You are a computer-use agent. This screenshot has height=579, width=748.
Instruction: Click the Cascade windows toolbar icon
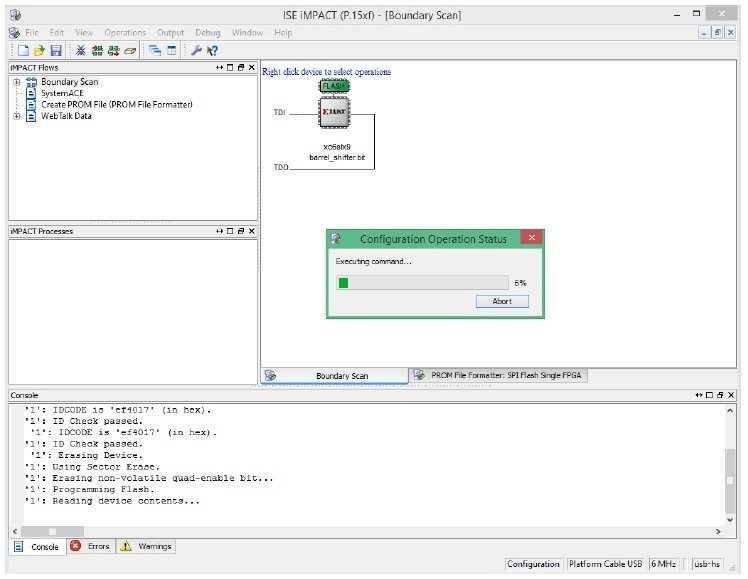coord(155,50)
